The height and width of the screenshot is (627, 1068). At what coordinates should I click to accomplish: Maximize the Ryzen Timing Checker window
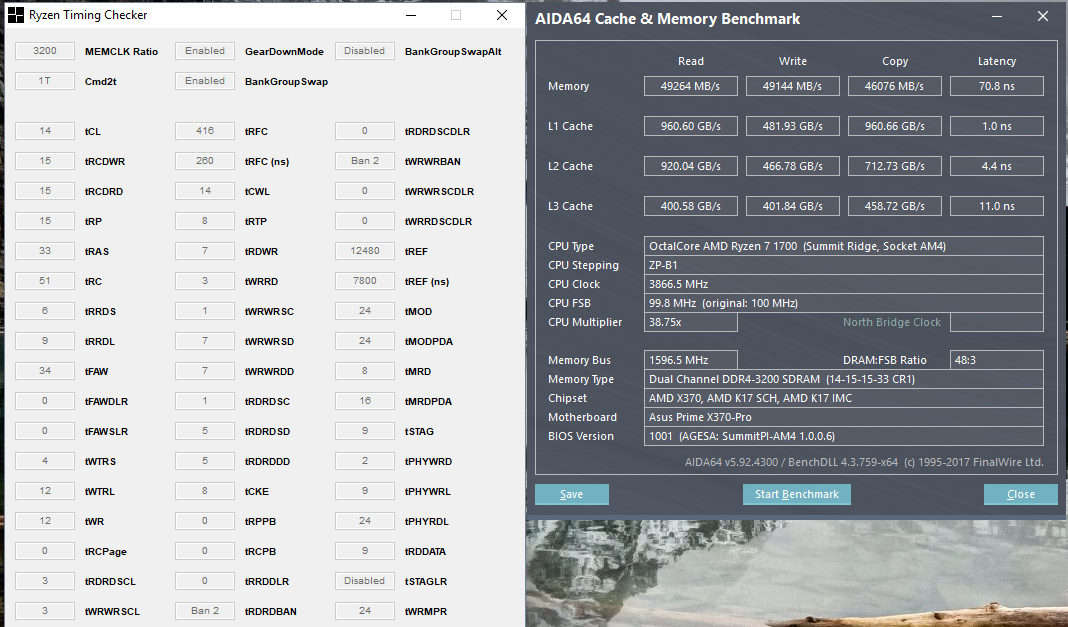coord(456,15)
